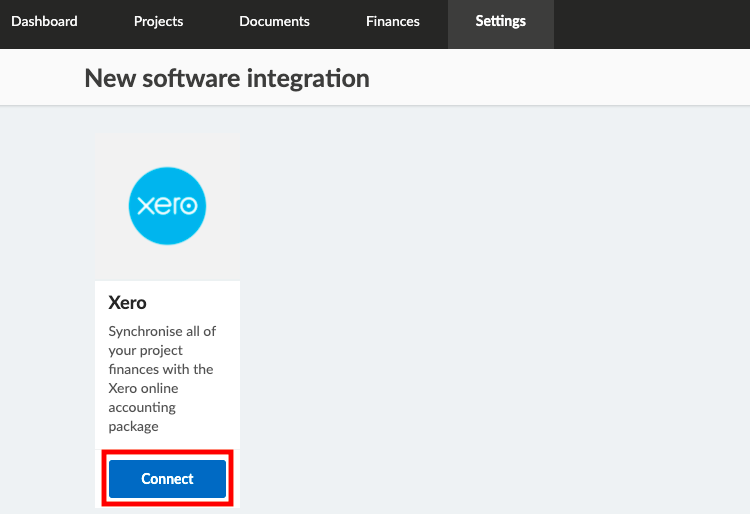
Task: Click the 'finances with the' description line
Action: click(x=161, y=369)
